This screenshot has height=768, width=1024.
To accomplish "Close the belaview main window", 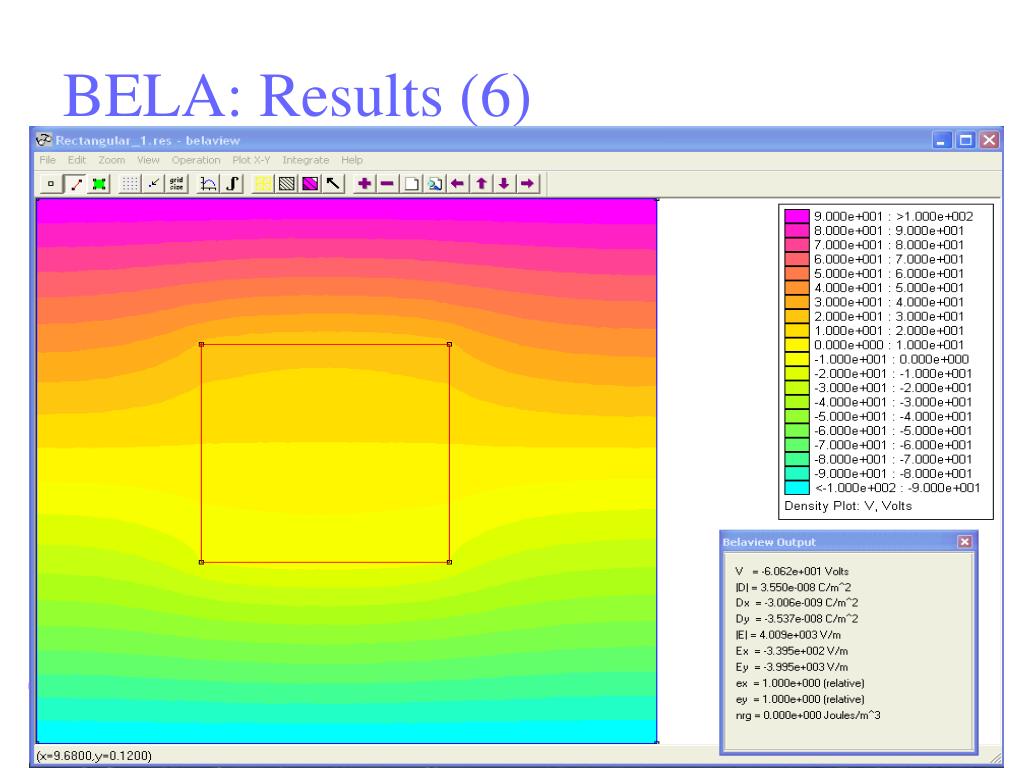I will [x=989, y=140].
